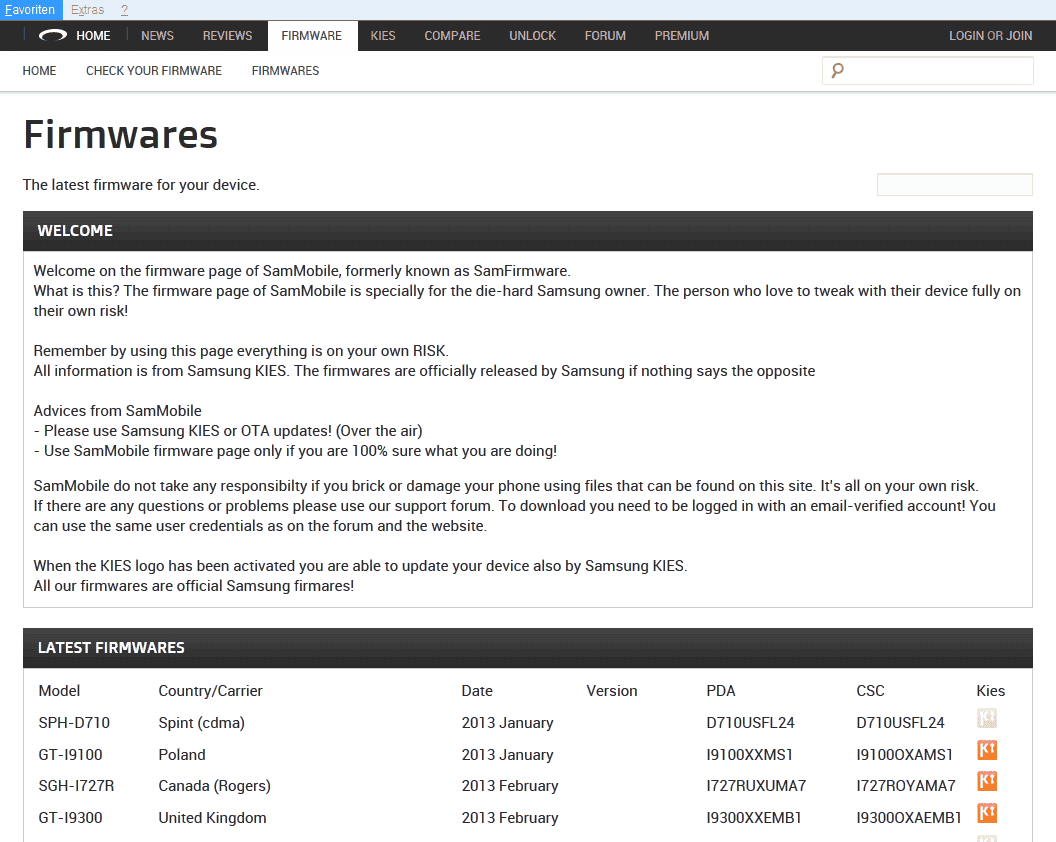Select model SPH-D710 in the table
Viewport: 1056px width, 842px height.
point(74,723)
